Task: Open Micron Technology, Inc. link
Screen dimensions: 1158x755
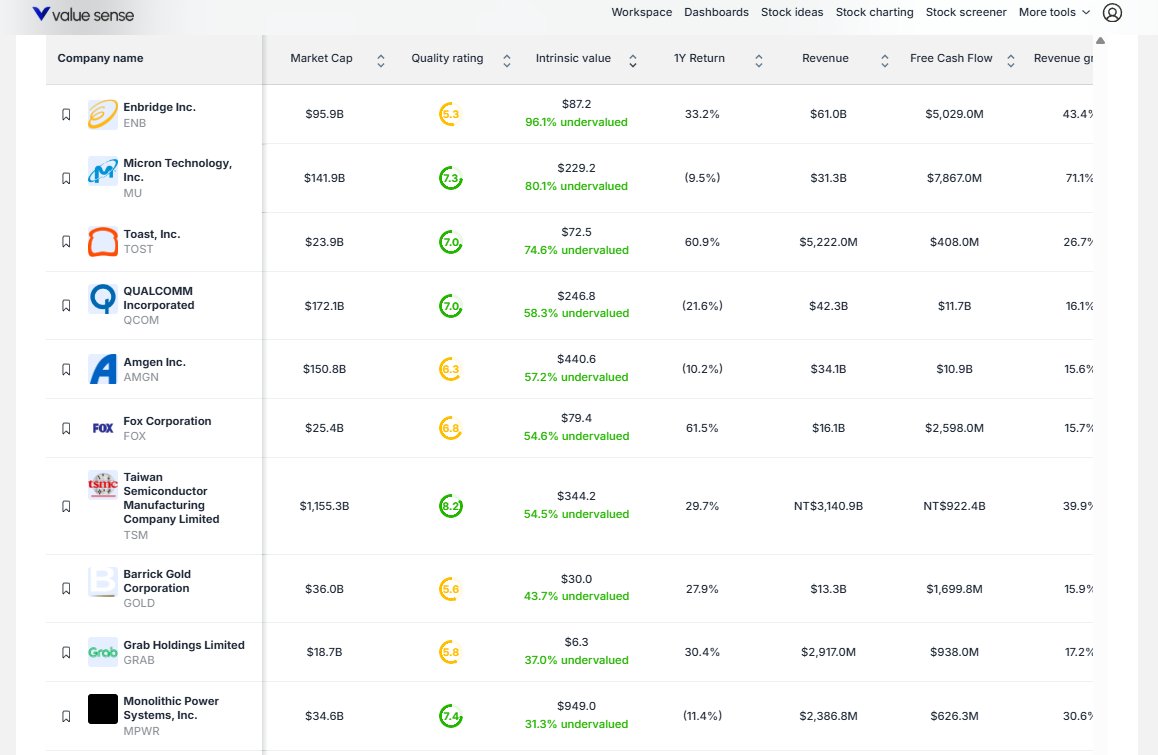Action: pos(177,170)
